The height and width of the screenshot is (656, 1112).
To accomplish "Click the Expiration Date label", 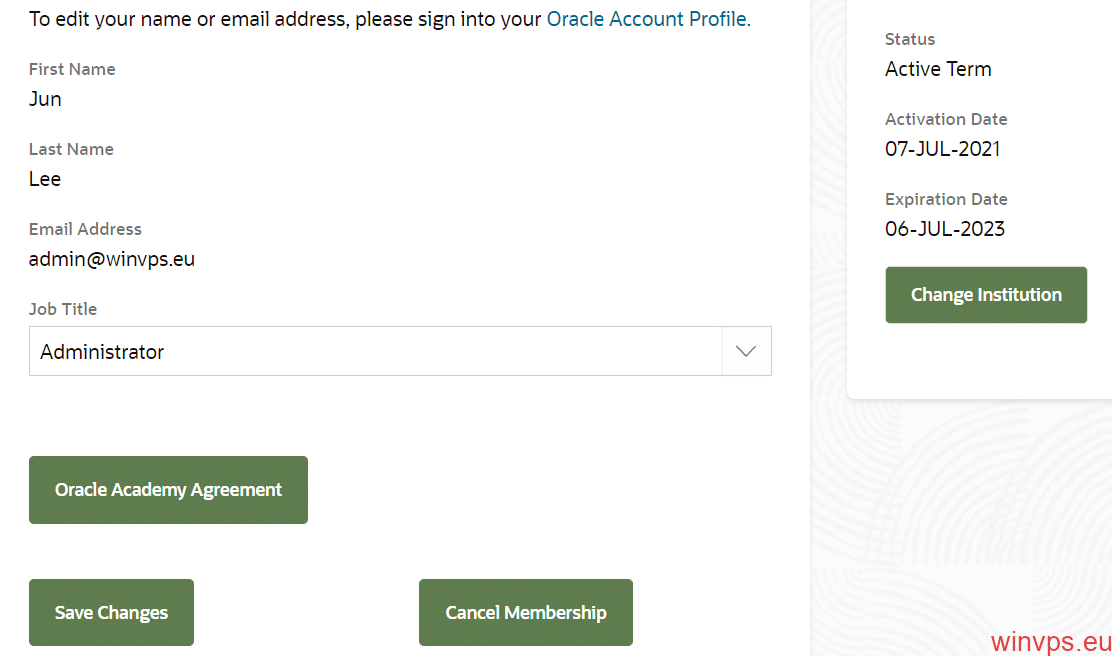I will click(x=946, y=199).
